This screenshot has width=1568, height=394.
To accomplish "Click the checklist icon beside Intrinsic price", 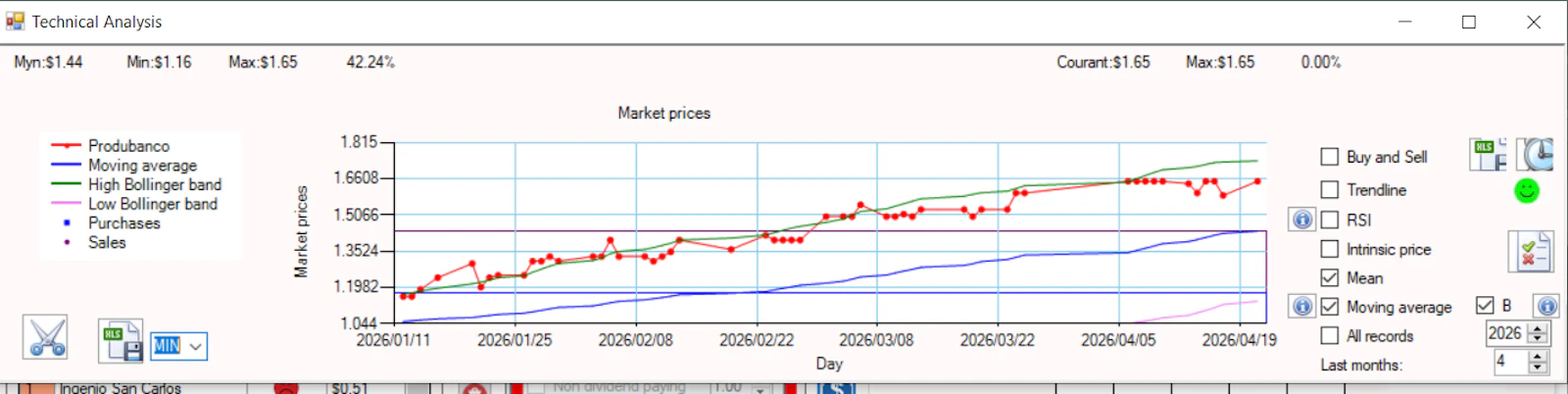I will point(1530,252).
